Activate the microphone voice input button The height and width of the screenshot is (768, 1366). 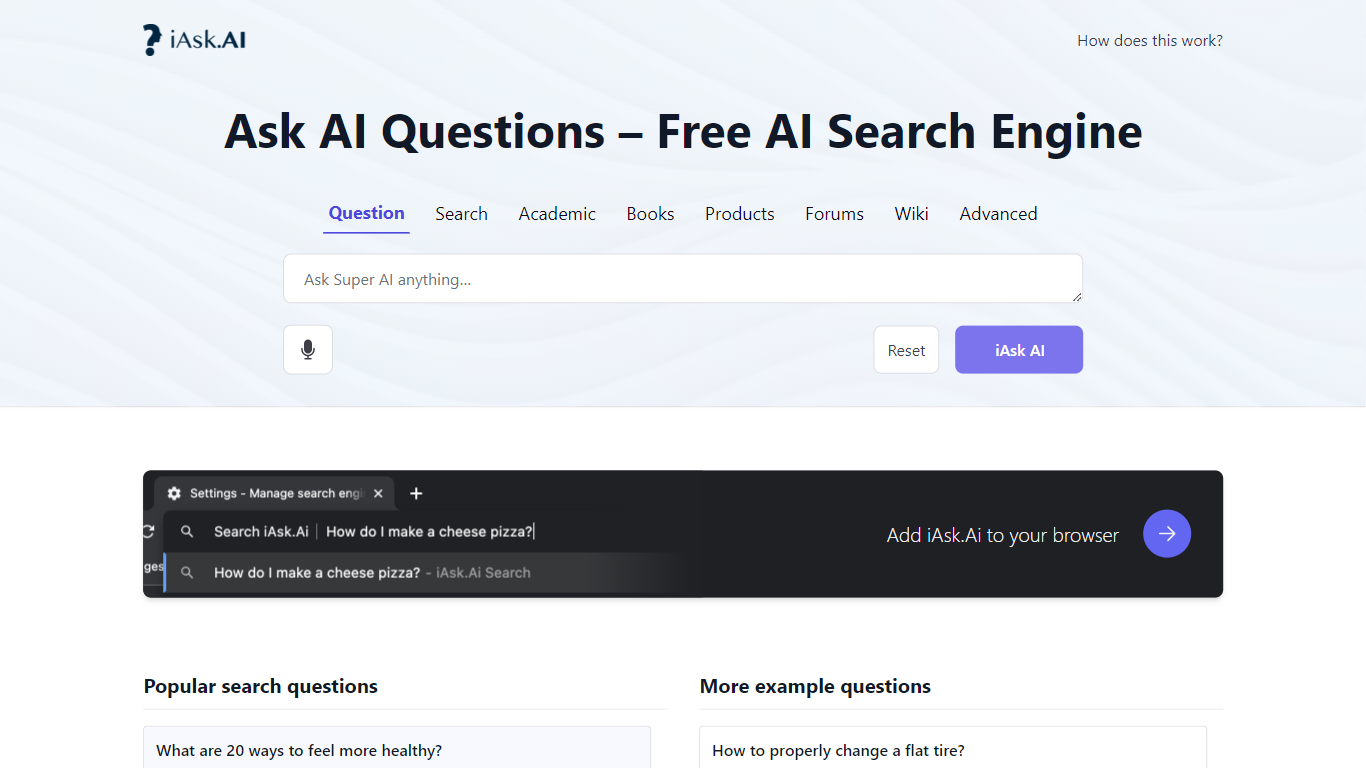pos(308,350)
